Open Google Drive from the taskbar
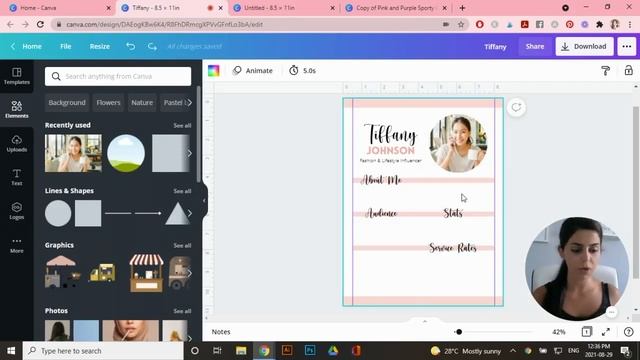 pyautogui.click(x=333, y=351)
